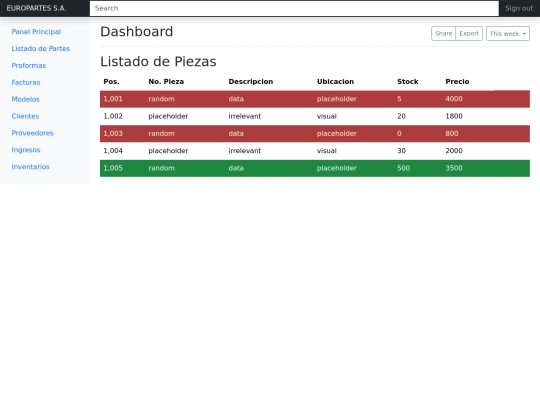Click the Ubicacion column header
This screenshot has height=405, width=540.
[x=335, y=82]
